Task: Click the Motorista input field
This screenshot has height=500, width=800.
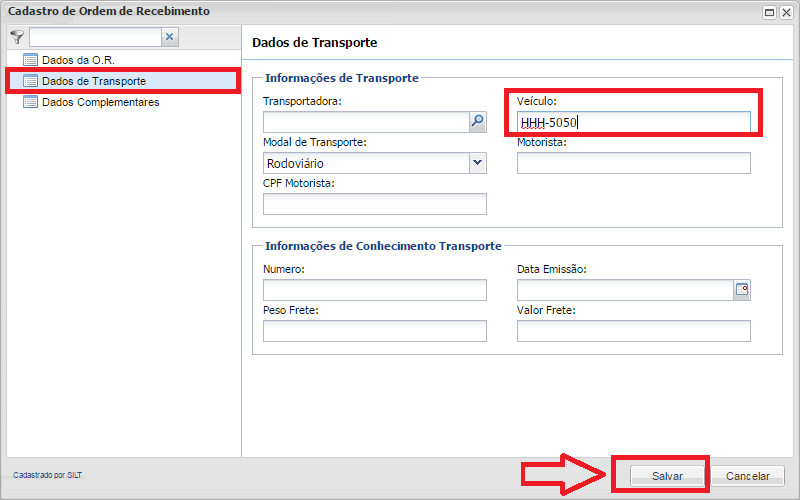Action: (633, 163)
